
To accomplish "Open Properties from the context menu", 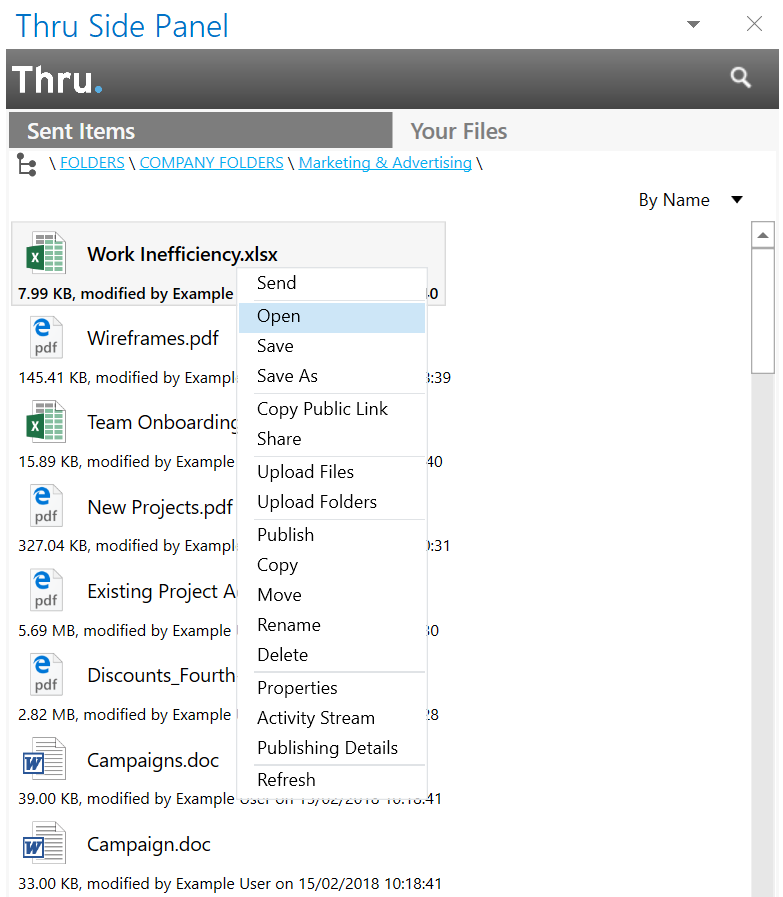I will (x=332, y=688).
